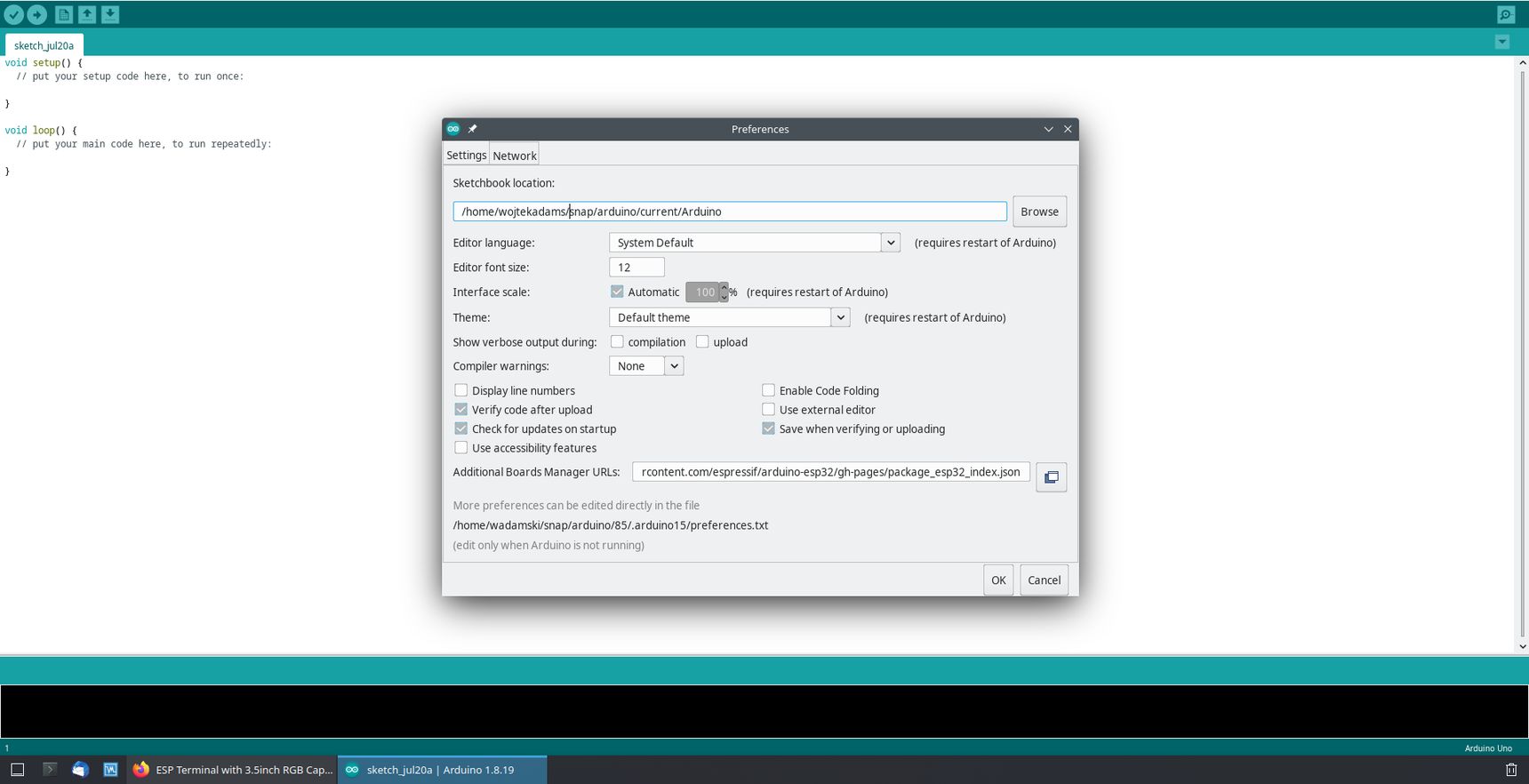The height and width of the screenshot is (784, 1529).
Task: Click the Open sketch up-arrow icon
Action: tap(87, 14)
